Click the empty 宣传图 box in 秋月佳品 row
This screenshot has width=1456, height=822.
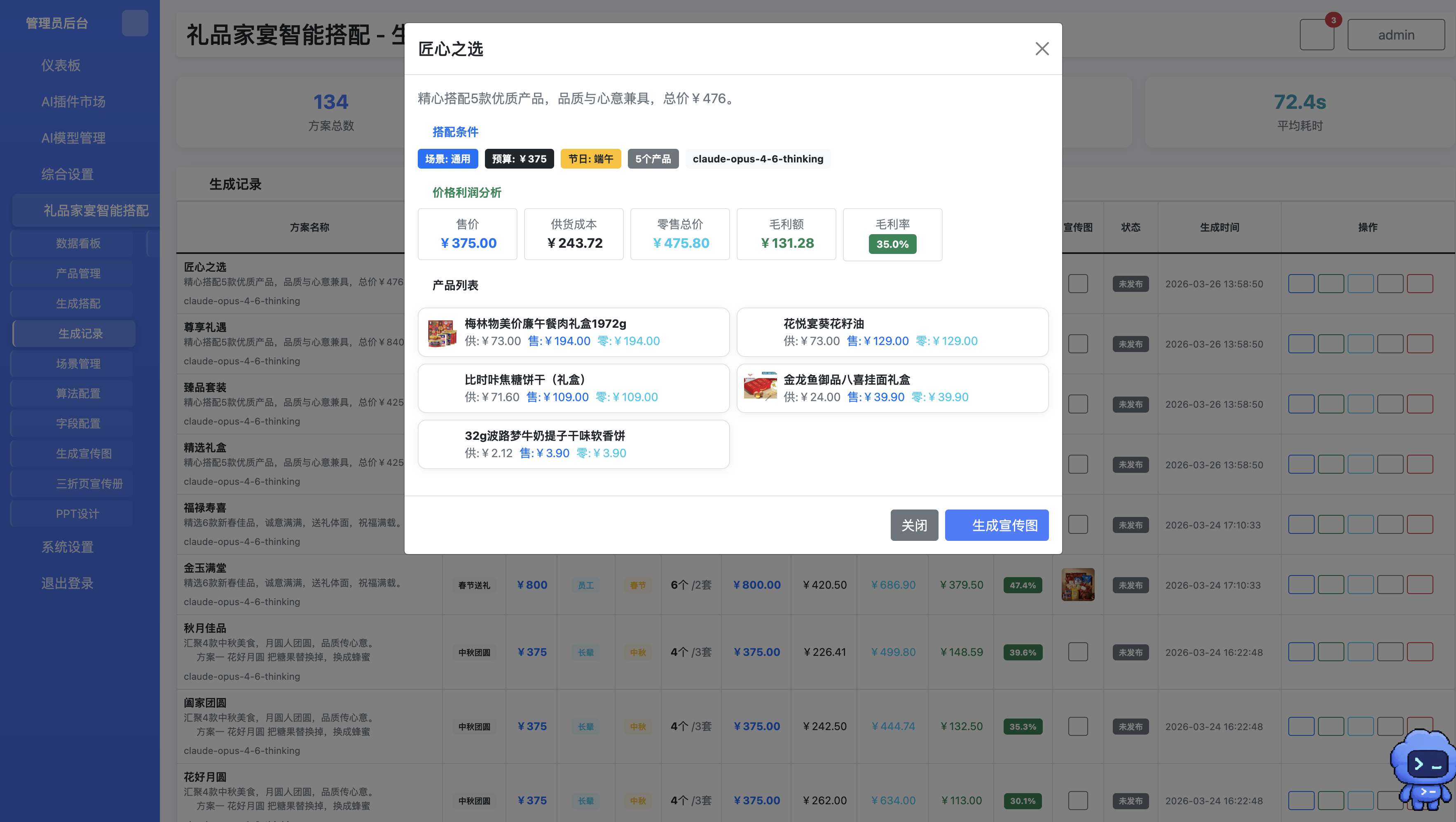[x=1077, y=652]
